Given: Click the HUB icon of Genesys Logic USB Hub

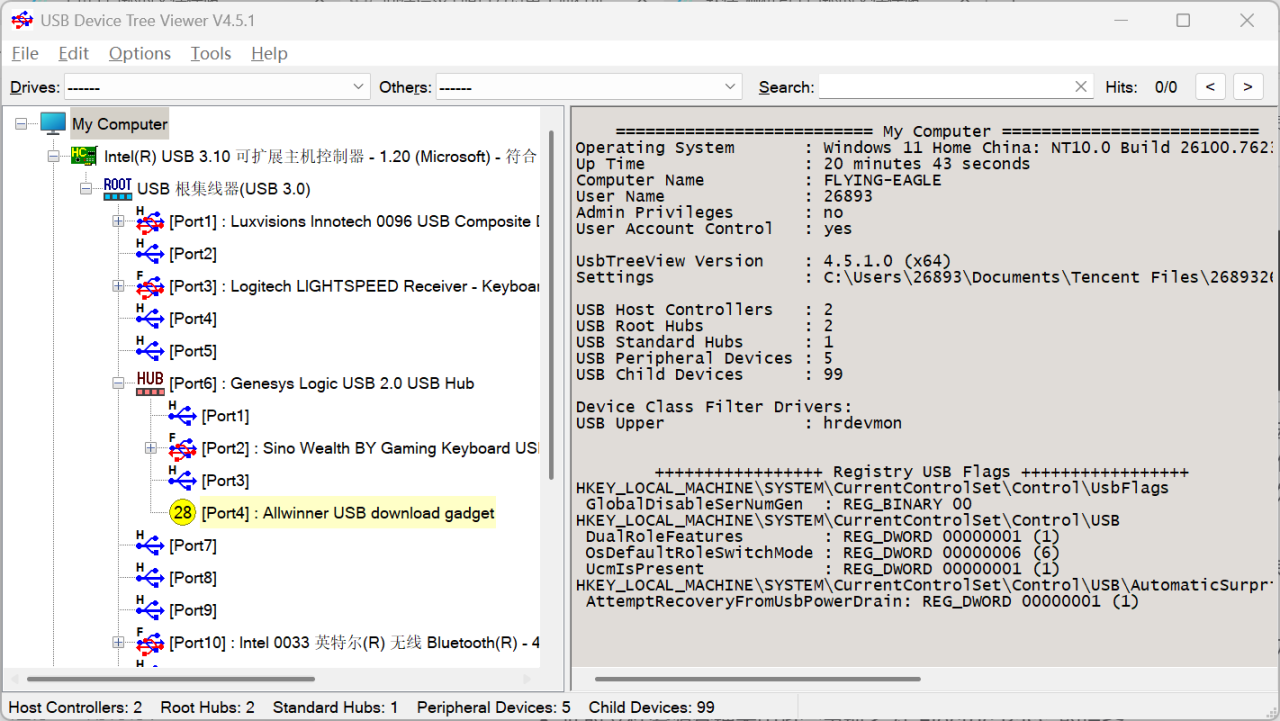Looking at the screenshot, I should (149, 384).
